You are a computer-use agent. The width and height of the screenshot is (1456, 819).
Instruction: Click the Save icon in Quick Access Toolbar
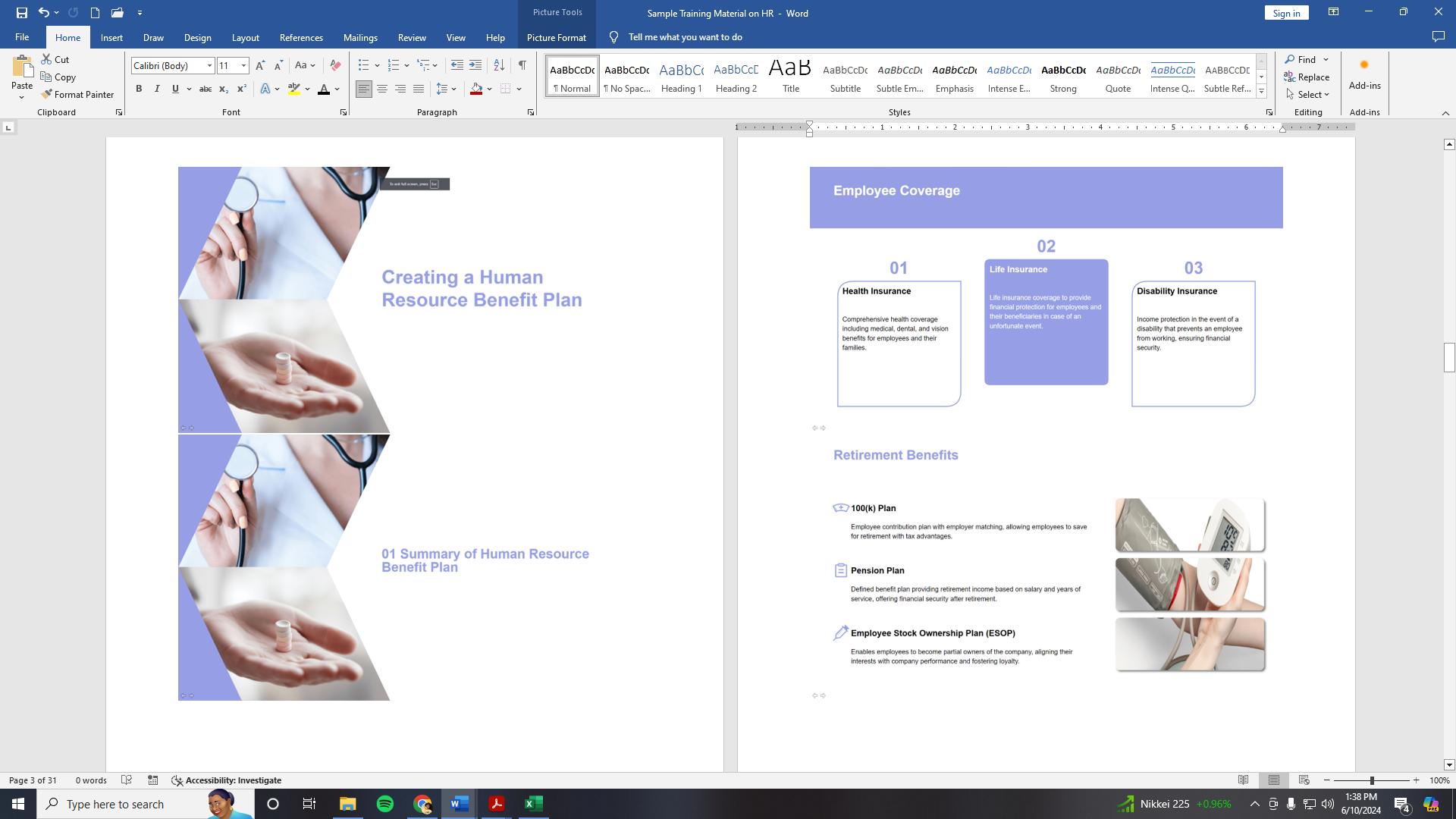[x=21, y=13]
